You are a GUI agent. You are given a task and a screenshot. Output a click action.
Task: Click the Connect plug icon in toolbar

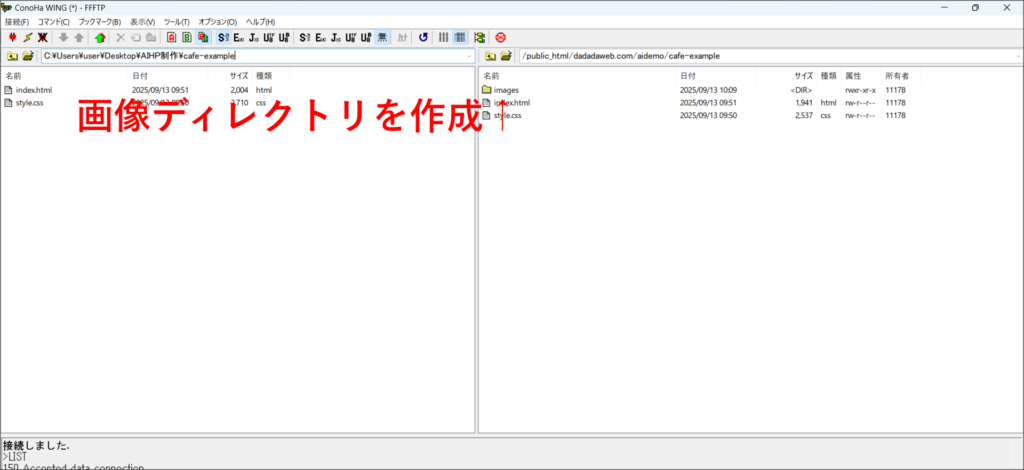[11, 37]
